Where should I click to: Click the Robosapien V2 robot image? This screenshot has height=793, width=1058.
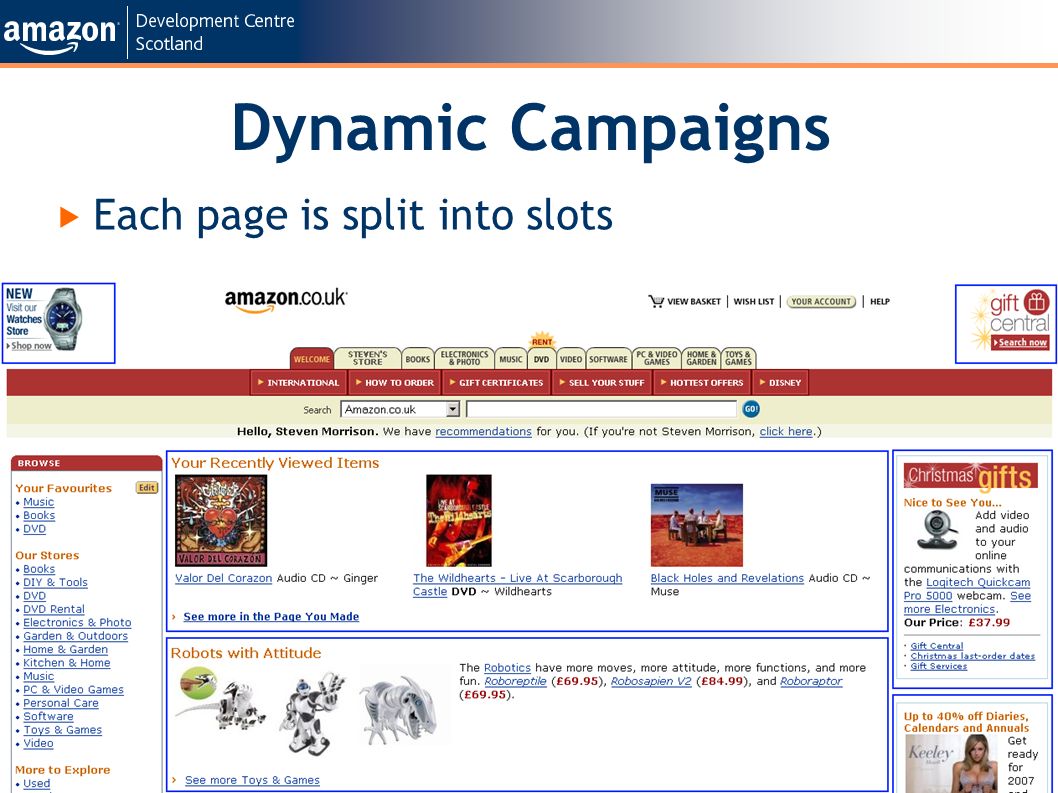(312, 712)
